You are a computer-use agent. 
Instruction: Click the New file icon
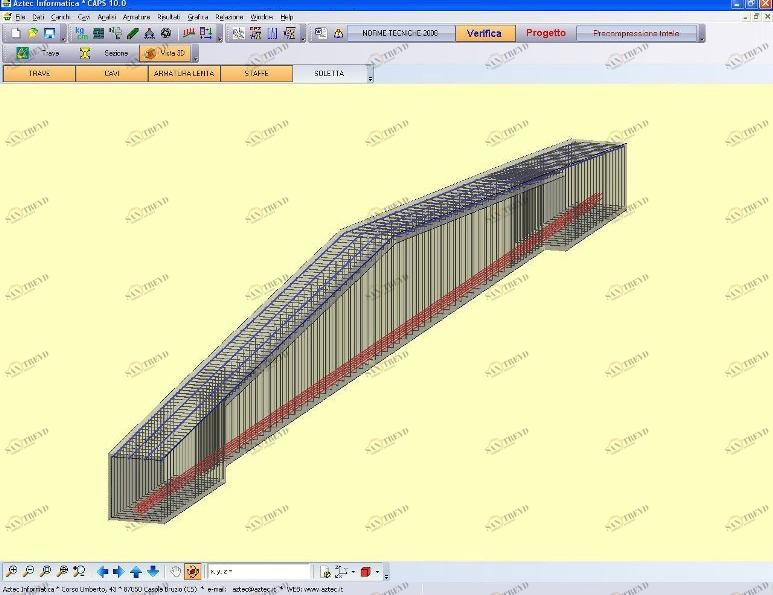(x=15, y=33)
